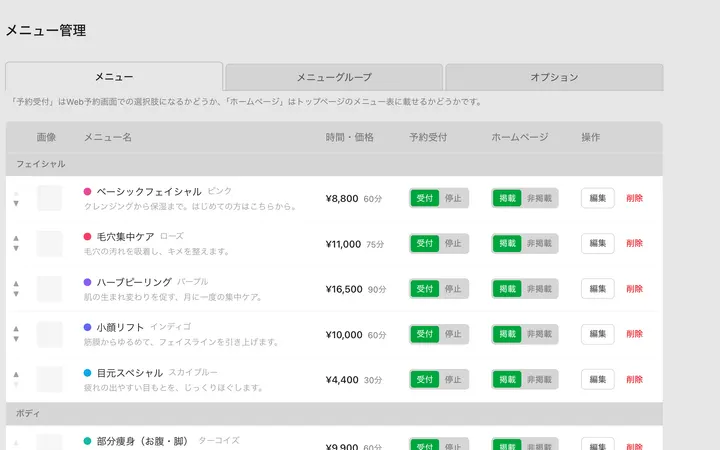Click フェイシャル group header row

tap(334, 164)
